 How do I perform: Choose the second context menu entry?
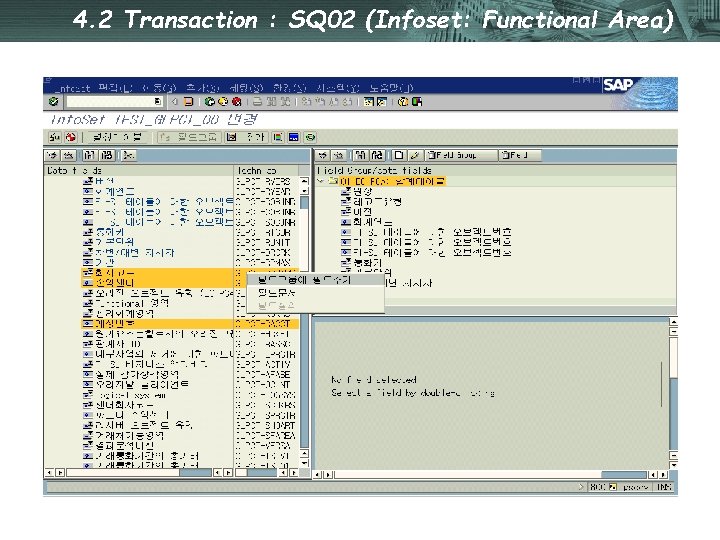click(x=315, y=292)
